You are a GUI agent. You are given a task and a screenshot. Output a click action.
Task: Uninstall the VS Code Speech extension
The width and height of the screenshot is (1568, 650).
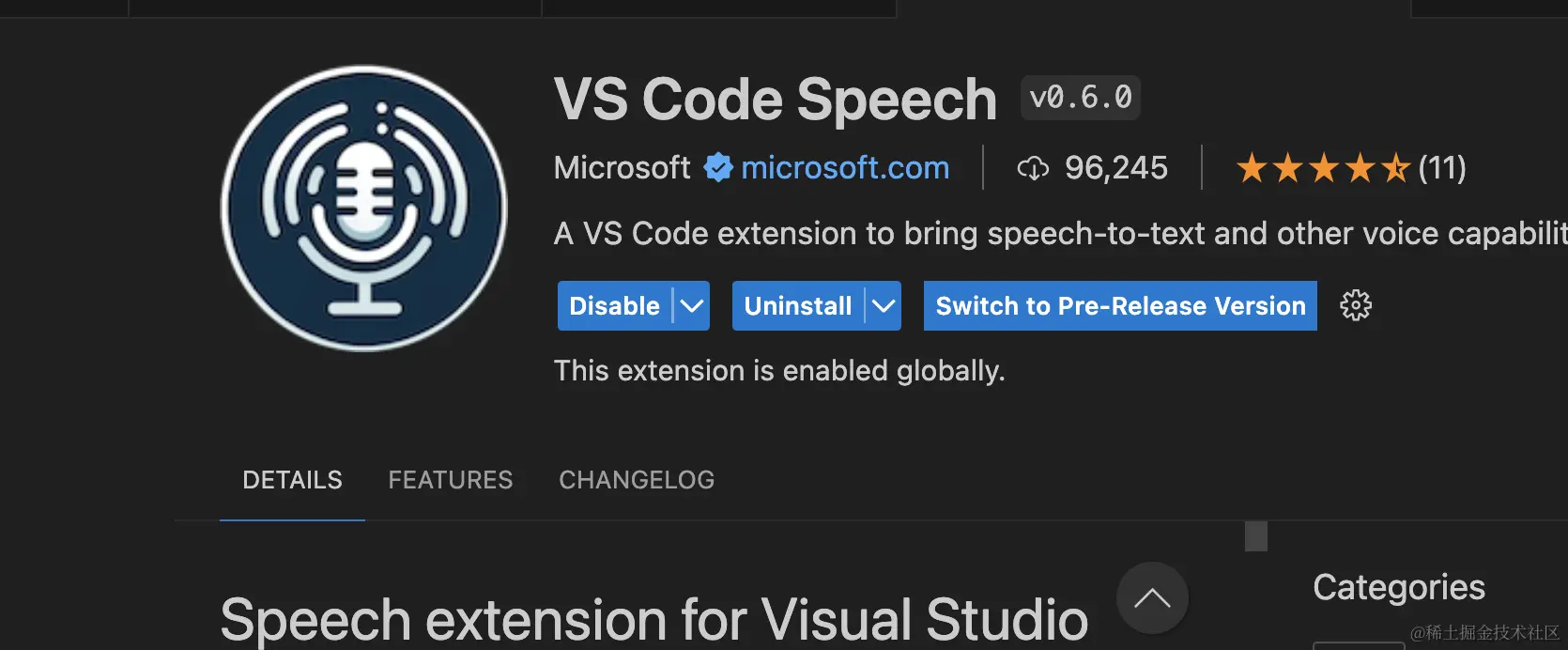tap(798, 305)
